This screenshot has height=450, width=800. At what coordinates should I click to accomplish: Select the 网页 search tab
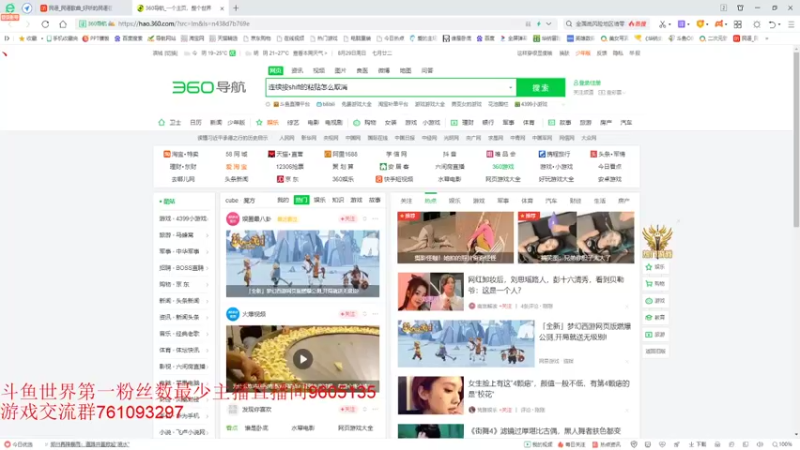point(276,70)
